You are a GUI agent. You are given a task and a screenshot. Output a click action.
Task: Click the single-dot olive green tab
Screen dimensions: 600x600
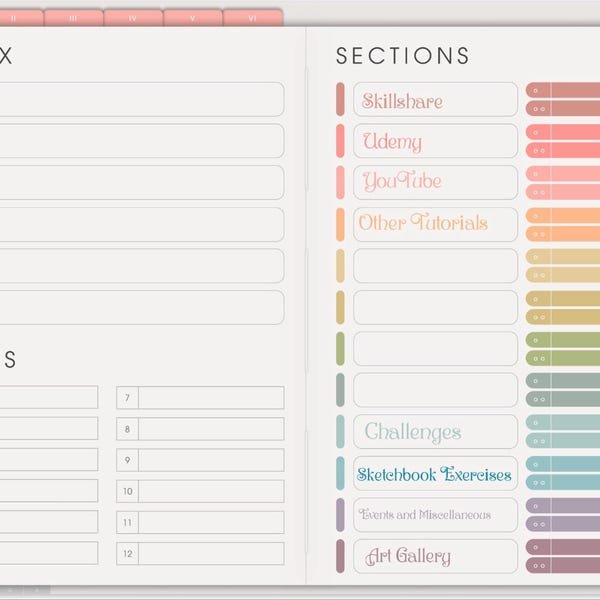(563, 340)
